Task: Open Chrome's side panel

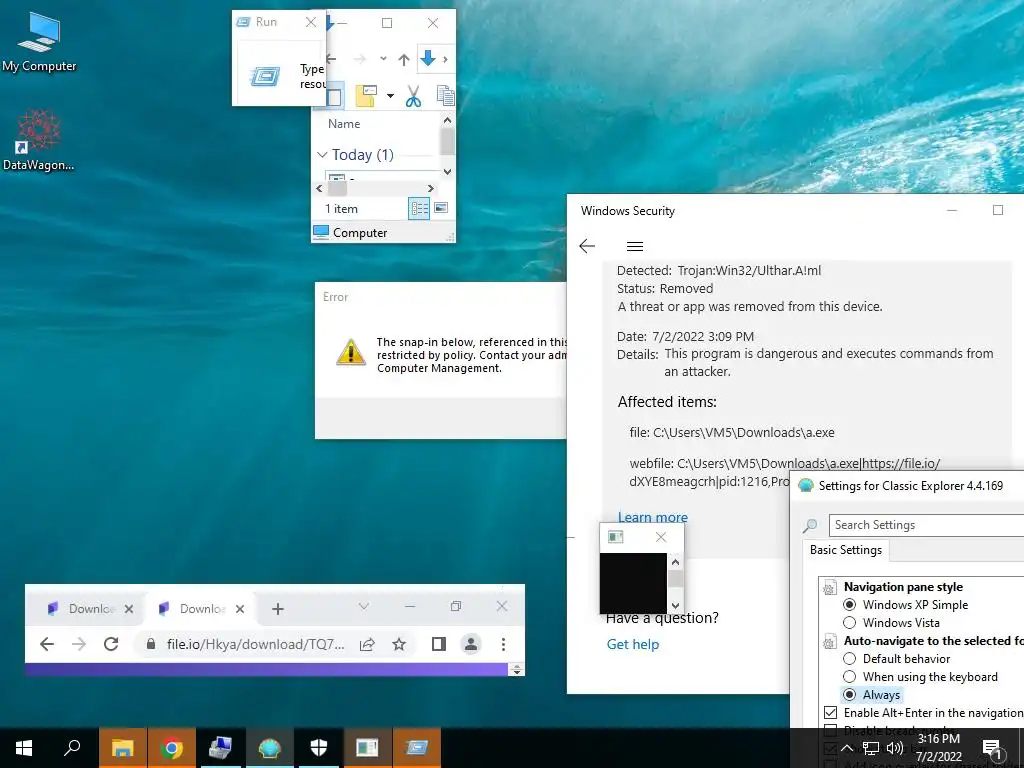Action: click(x=439, y=645)
